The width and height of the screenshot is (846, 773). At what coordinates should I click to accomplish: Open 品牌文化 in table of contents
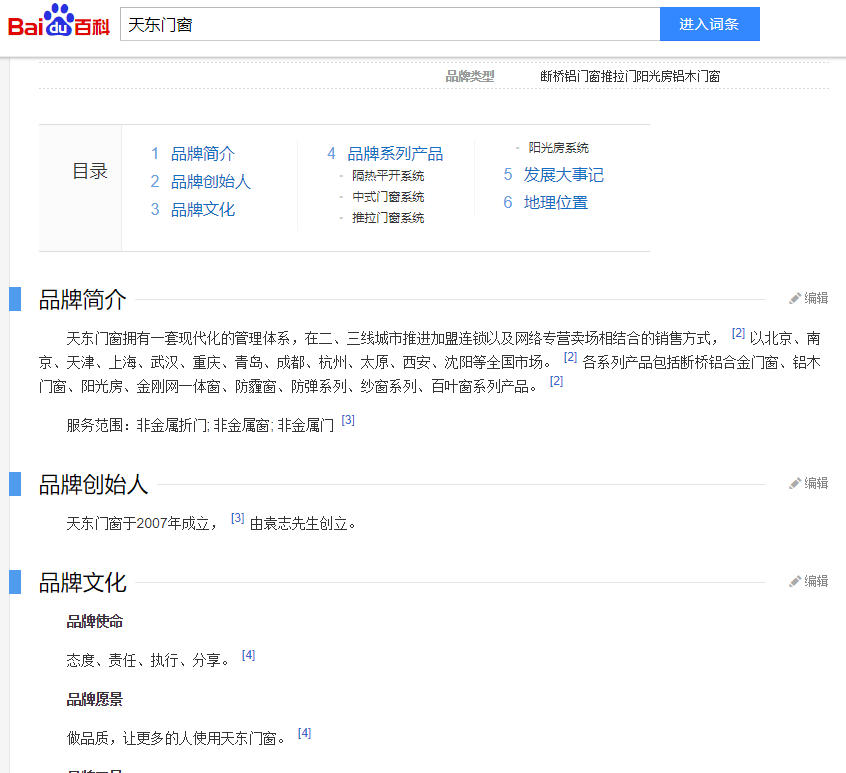pos(202,209)
